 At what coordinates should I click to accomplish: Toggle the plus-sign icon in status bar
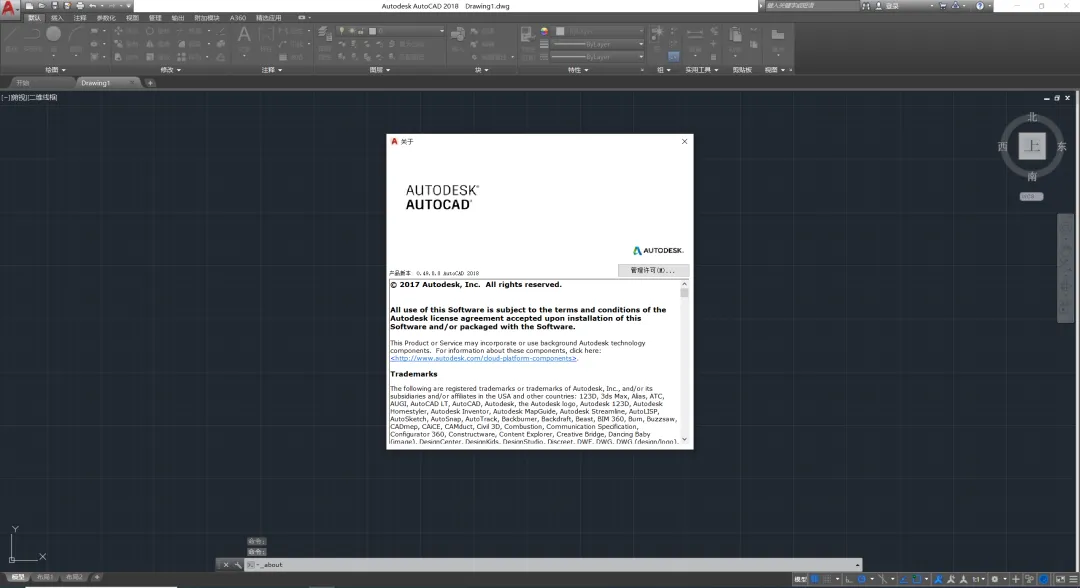click(x=1015, y=579)
